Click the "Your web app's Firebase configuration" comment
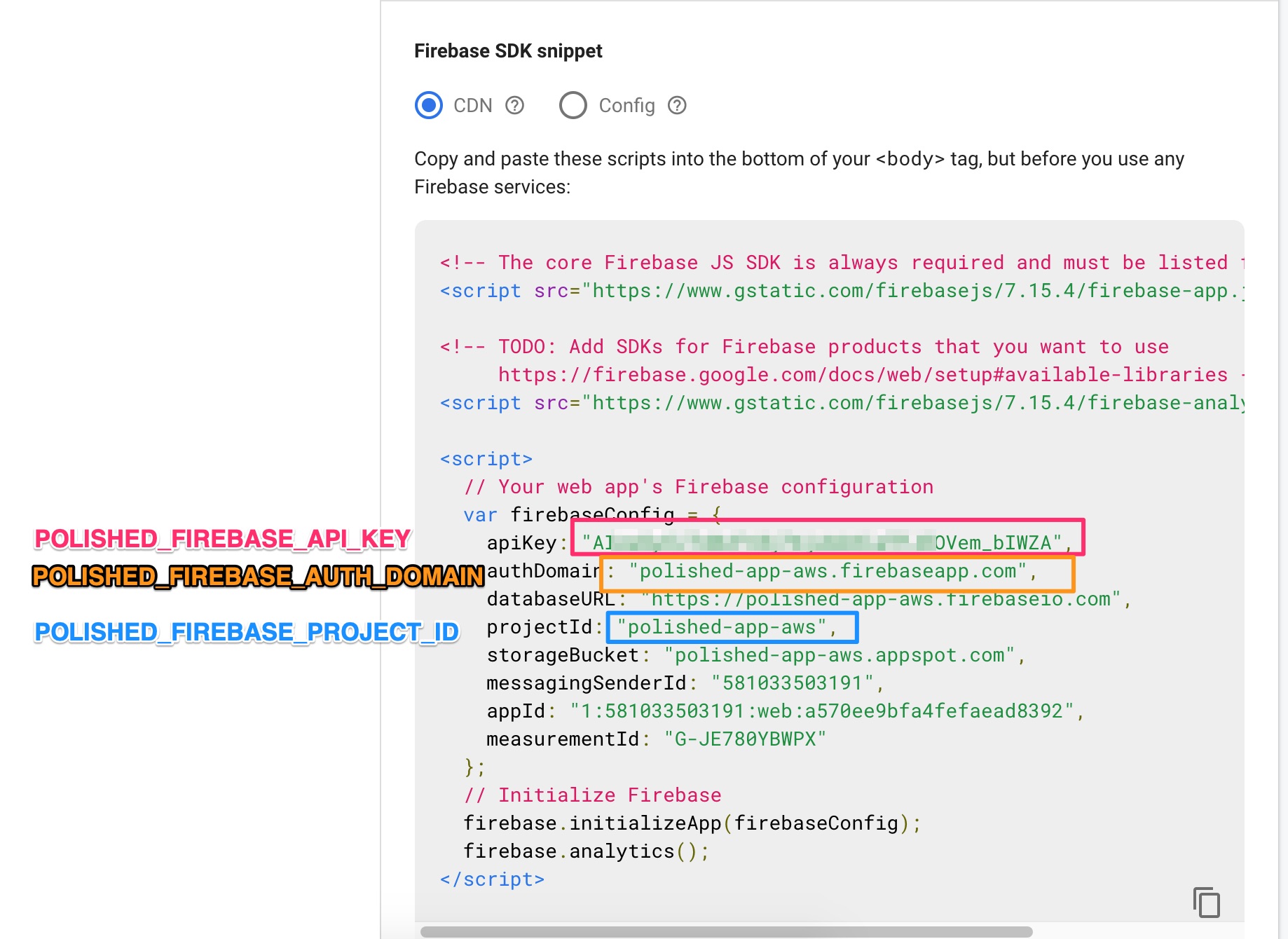This screenshot has height=939, width=1288. (699, 487)
